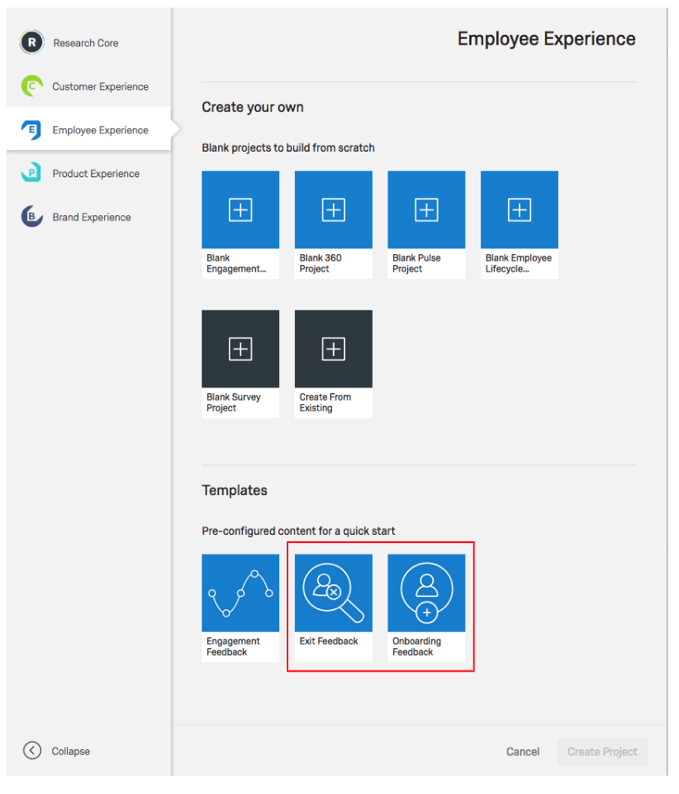This screenshot has height=794, width=679.
Task: Pick the Exit Feedback template label
Action: (x=329, y=641)
